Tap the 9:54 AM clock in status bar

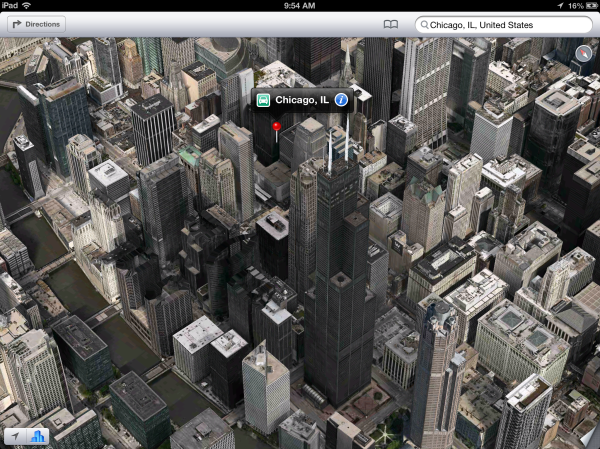click(x=300, y=6)
